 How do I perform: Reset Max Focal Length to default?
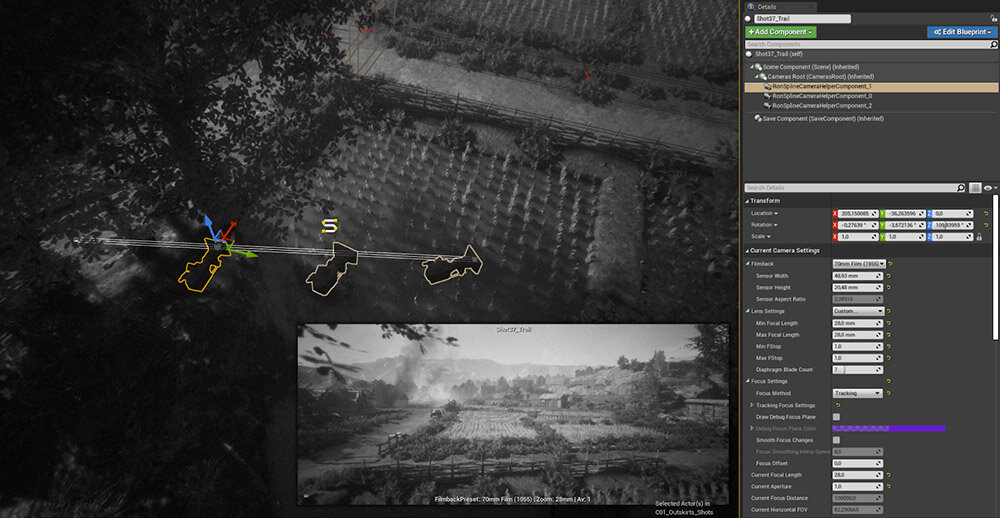click(889, 335)
